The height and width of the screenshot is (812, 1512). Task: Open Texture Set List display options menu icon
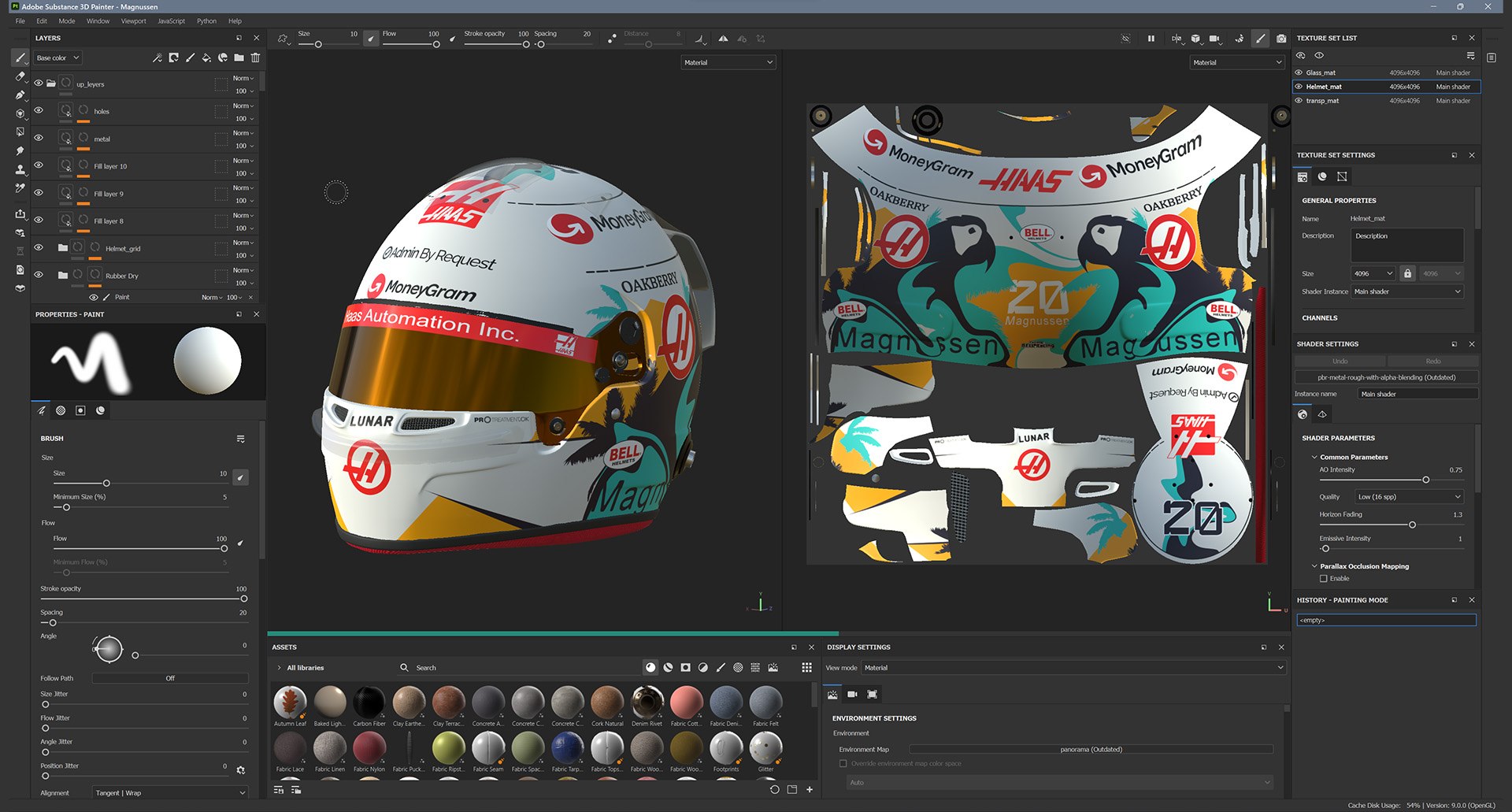click(x=1470, y=55)
